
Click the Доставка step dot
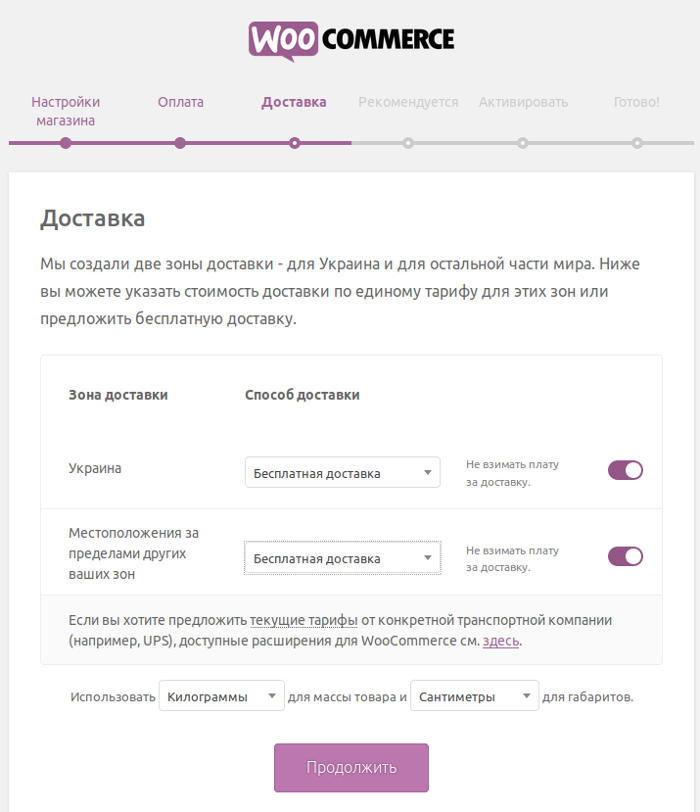pyautogui.click(x=294, y=143)
